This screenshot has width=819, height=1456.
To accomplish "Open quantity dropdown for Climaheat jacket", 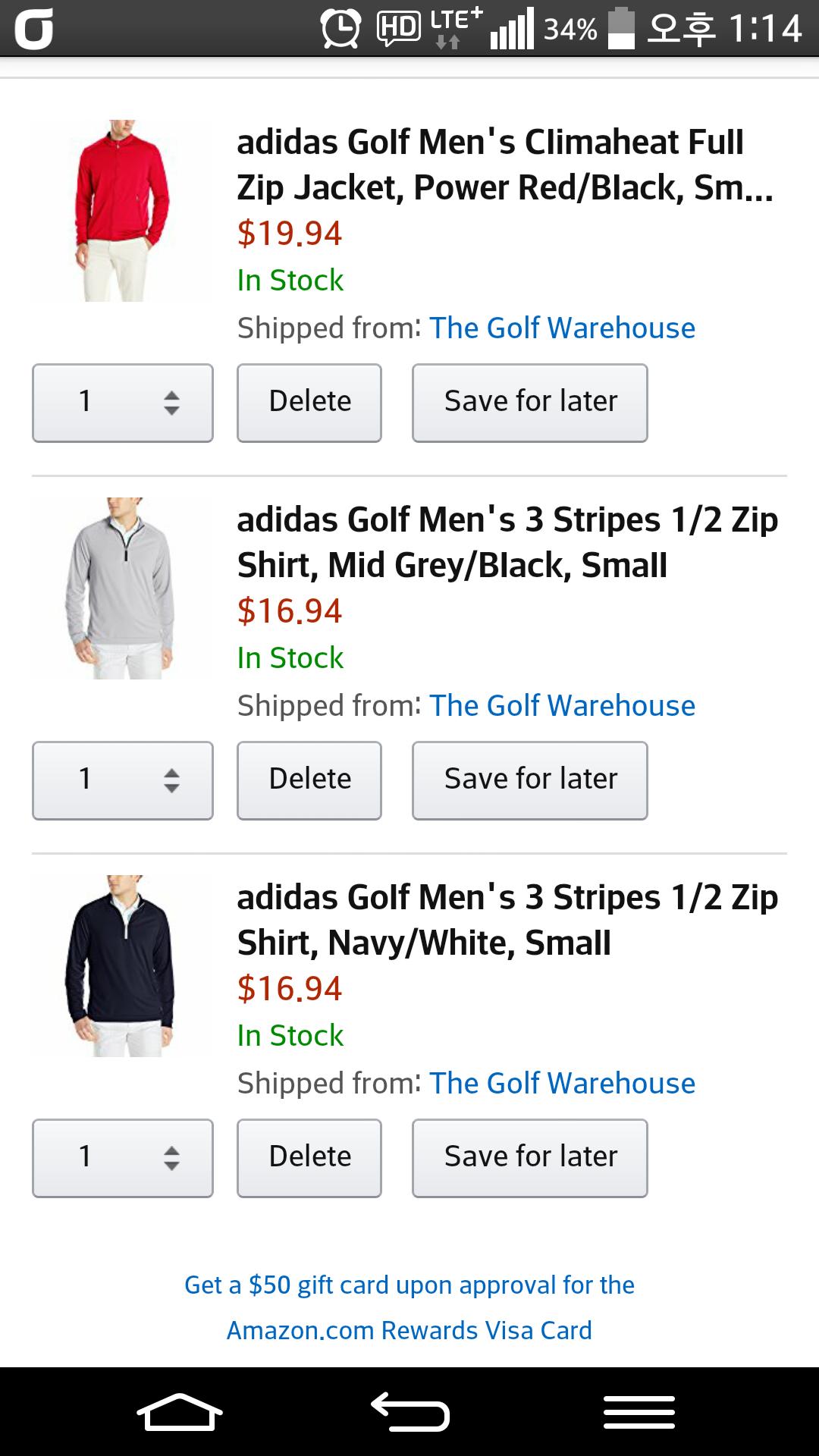I will click(123, 403).
